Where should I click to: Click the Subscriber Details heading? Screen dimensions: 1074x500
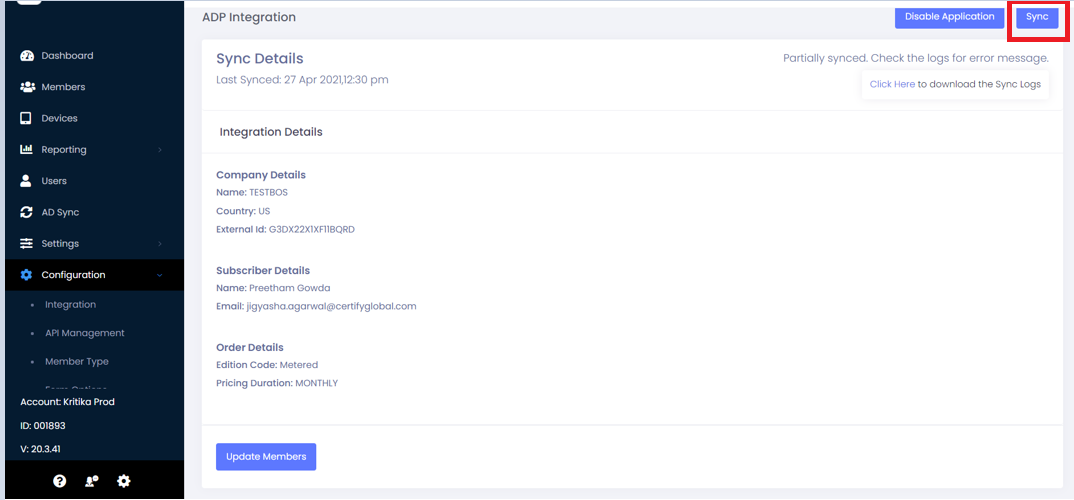pos(263,271)
